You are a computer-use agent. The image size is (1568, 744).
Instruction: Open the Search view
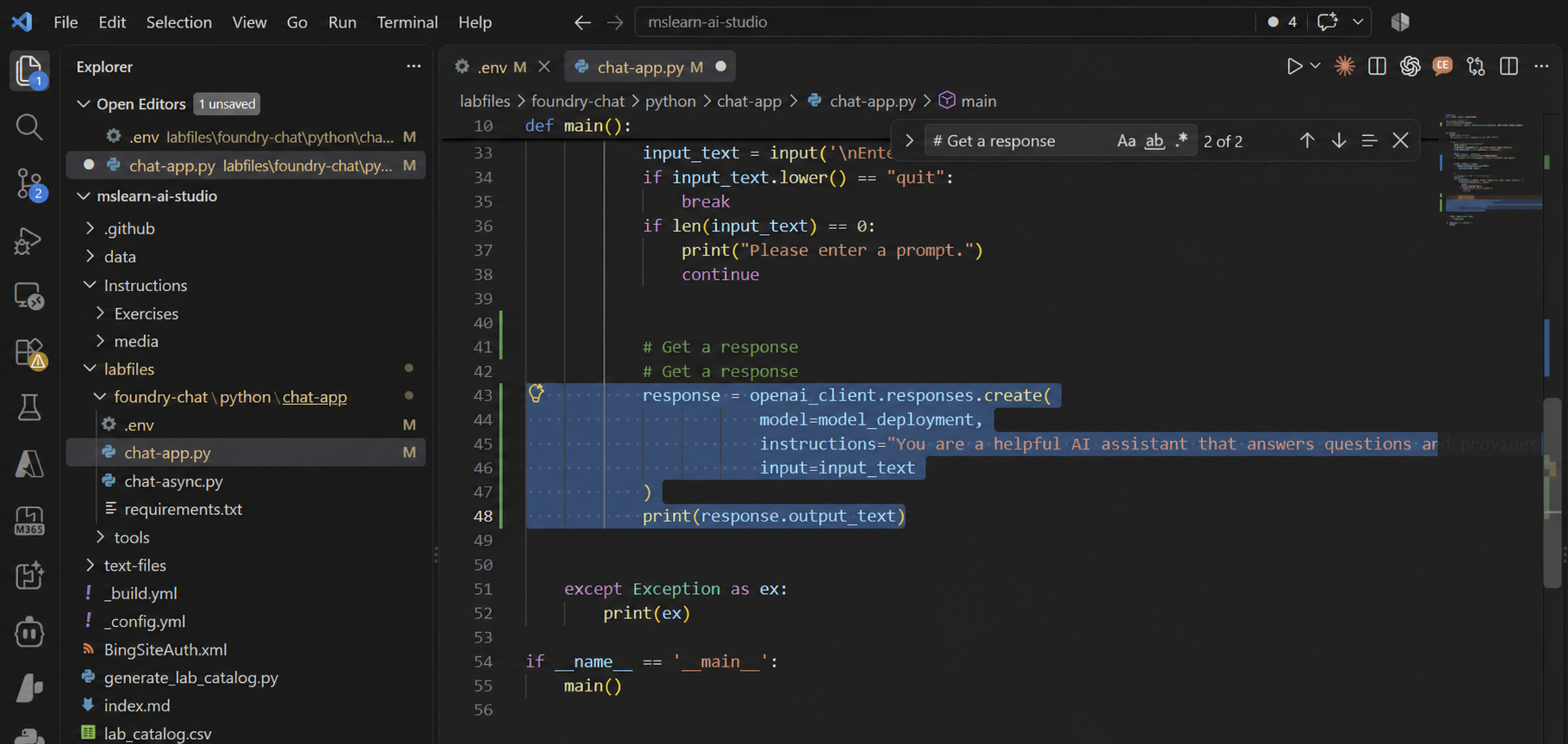click(29, 127)
